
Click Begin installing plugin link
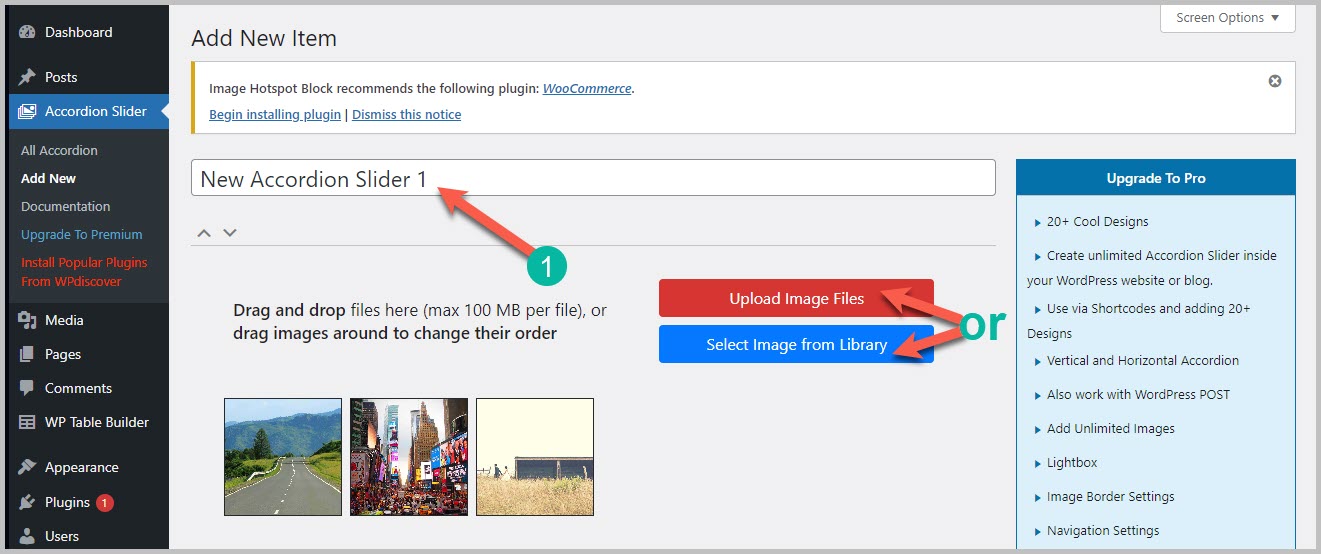tap(275, 114)
